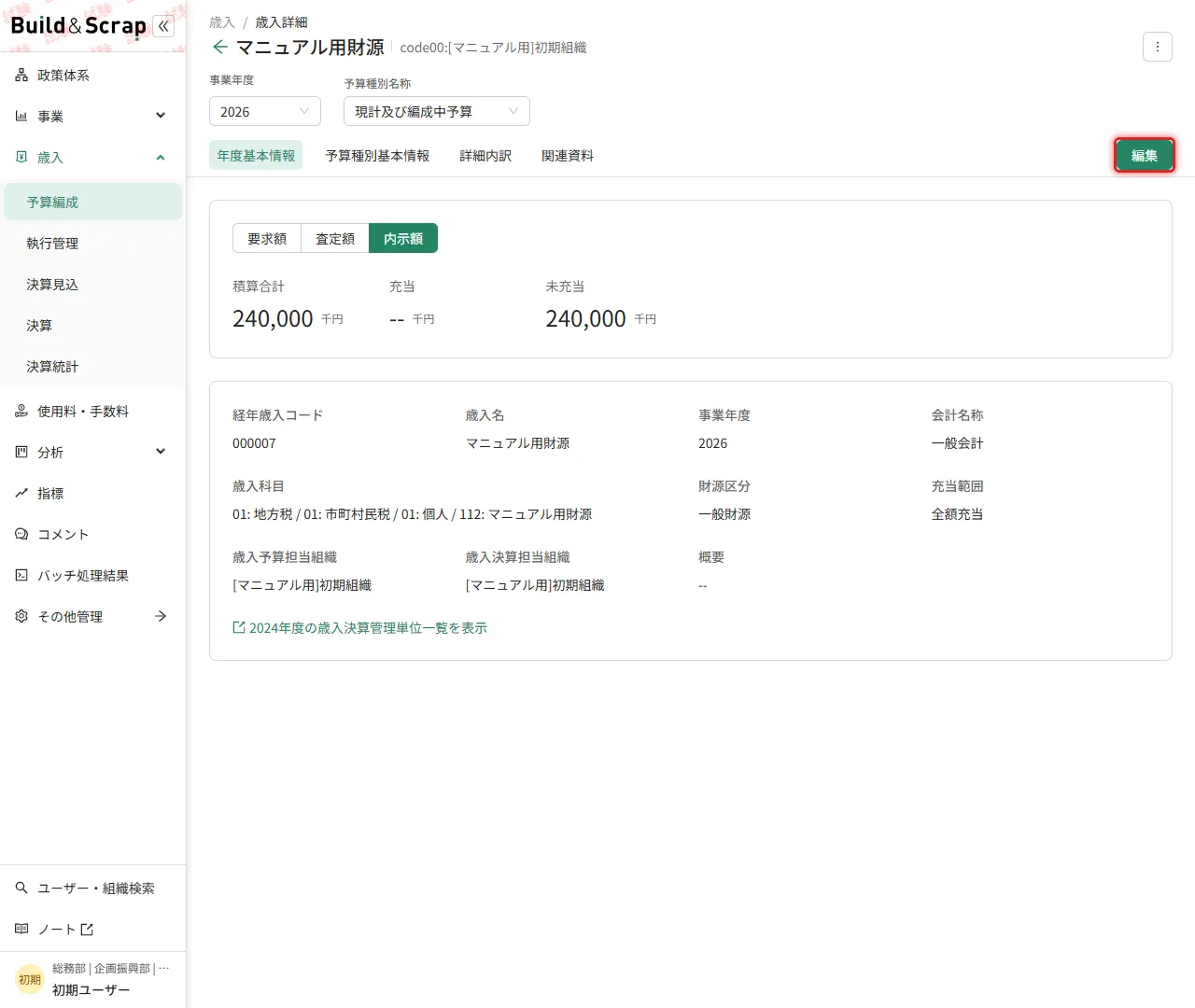Screen dimensions: 1195x1008
Task: Click the 歳入決算担当組織 value [マニュアル用]初期組織
Action: tap(535, 585)
